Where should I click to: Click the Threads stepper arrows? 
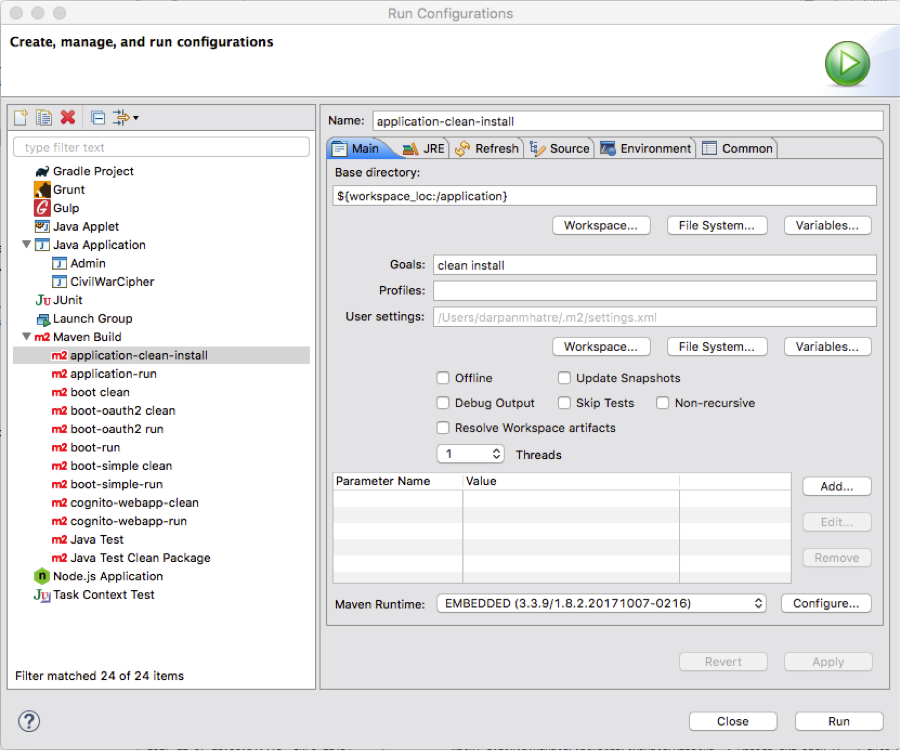496,454
